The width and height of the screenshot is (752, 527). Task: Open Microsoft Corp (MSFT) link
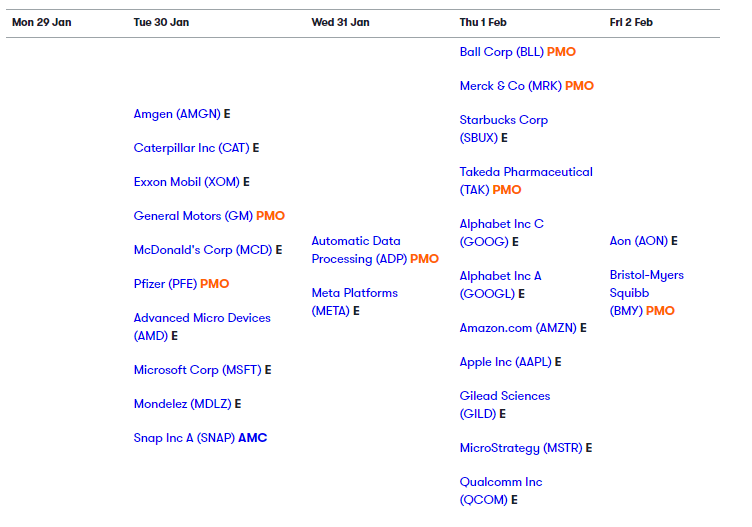[x=198, y=370]
